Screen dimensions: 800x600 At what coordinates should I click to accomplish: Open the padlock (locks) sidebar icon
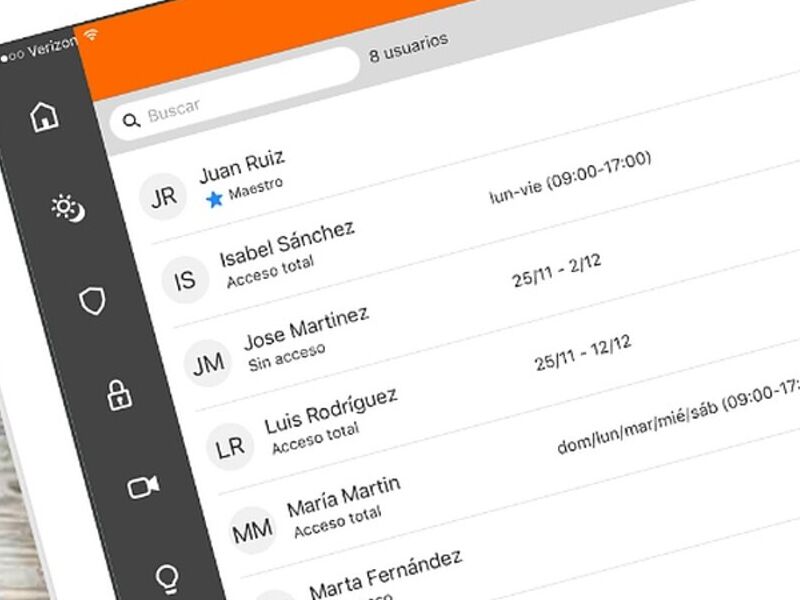[119, 395]
